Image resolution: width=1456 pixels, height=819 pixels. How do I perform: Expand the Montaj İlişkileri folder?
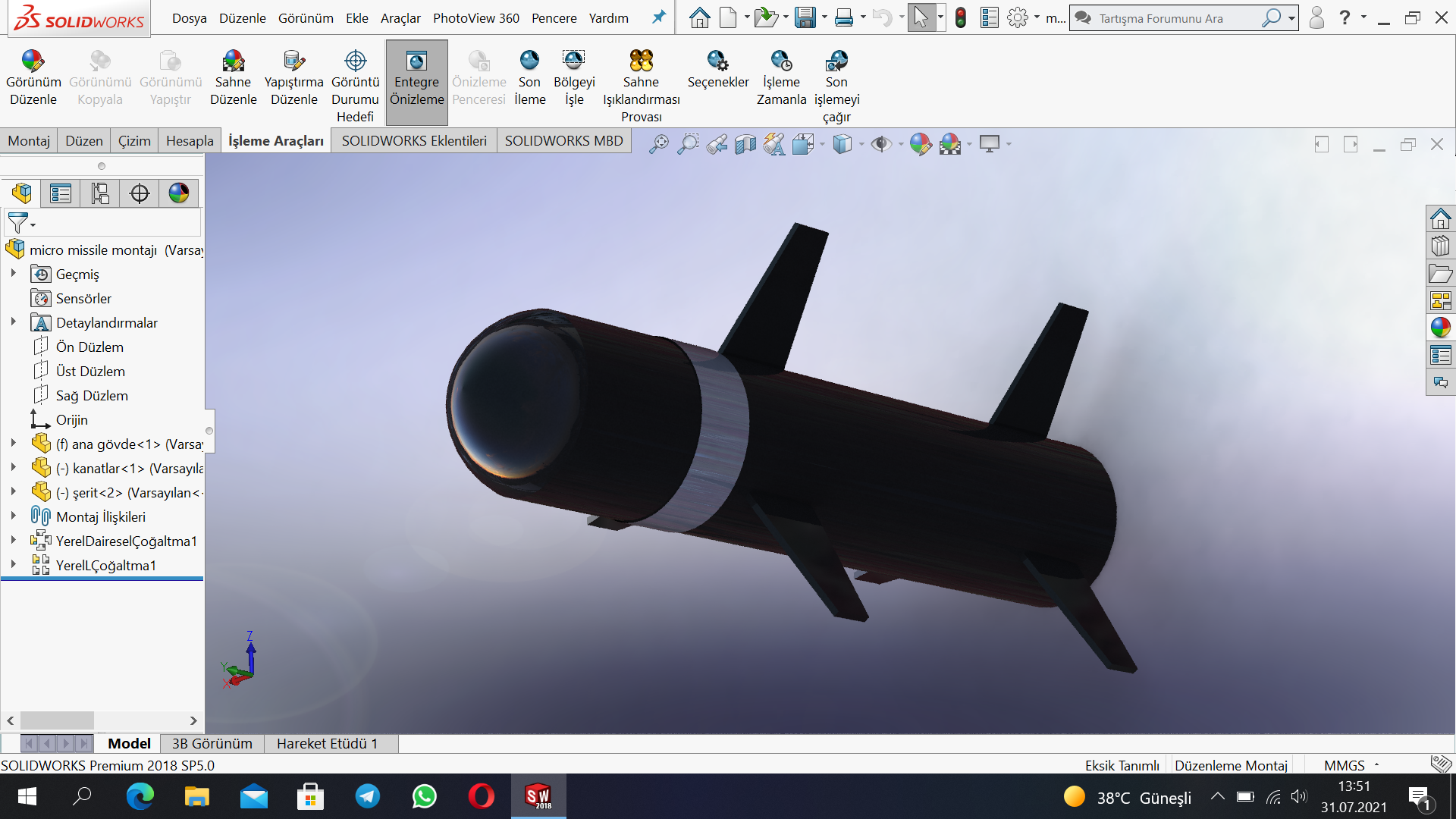13,516
